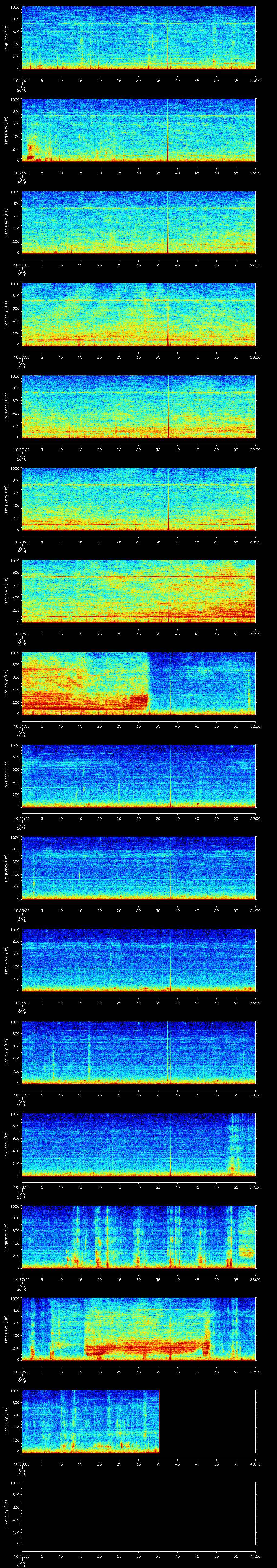Select the 10:33:00 time axis label

tap(21, 910)
